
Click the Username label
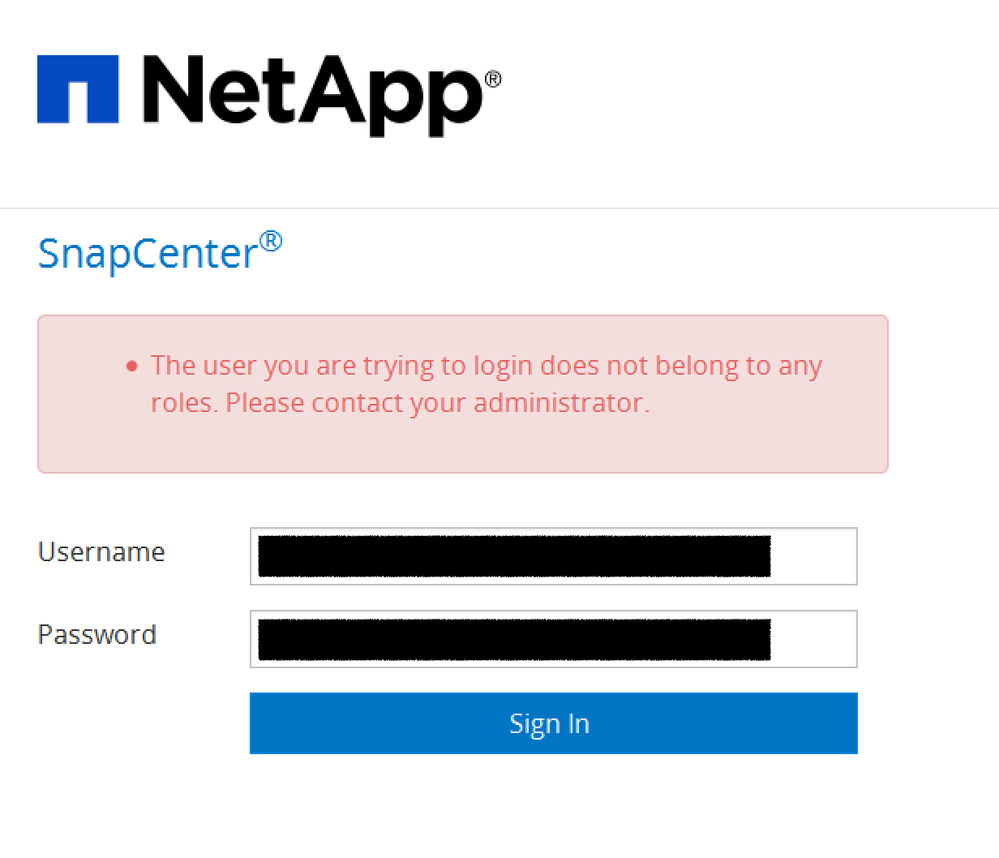(x=100, y=551)
